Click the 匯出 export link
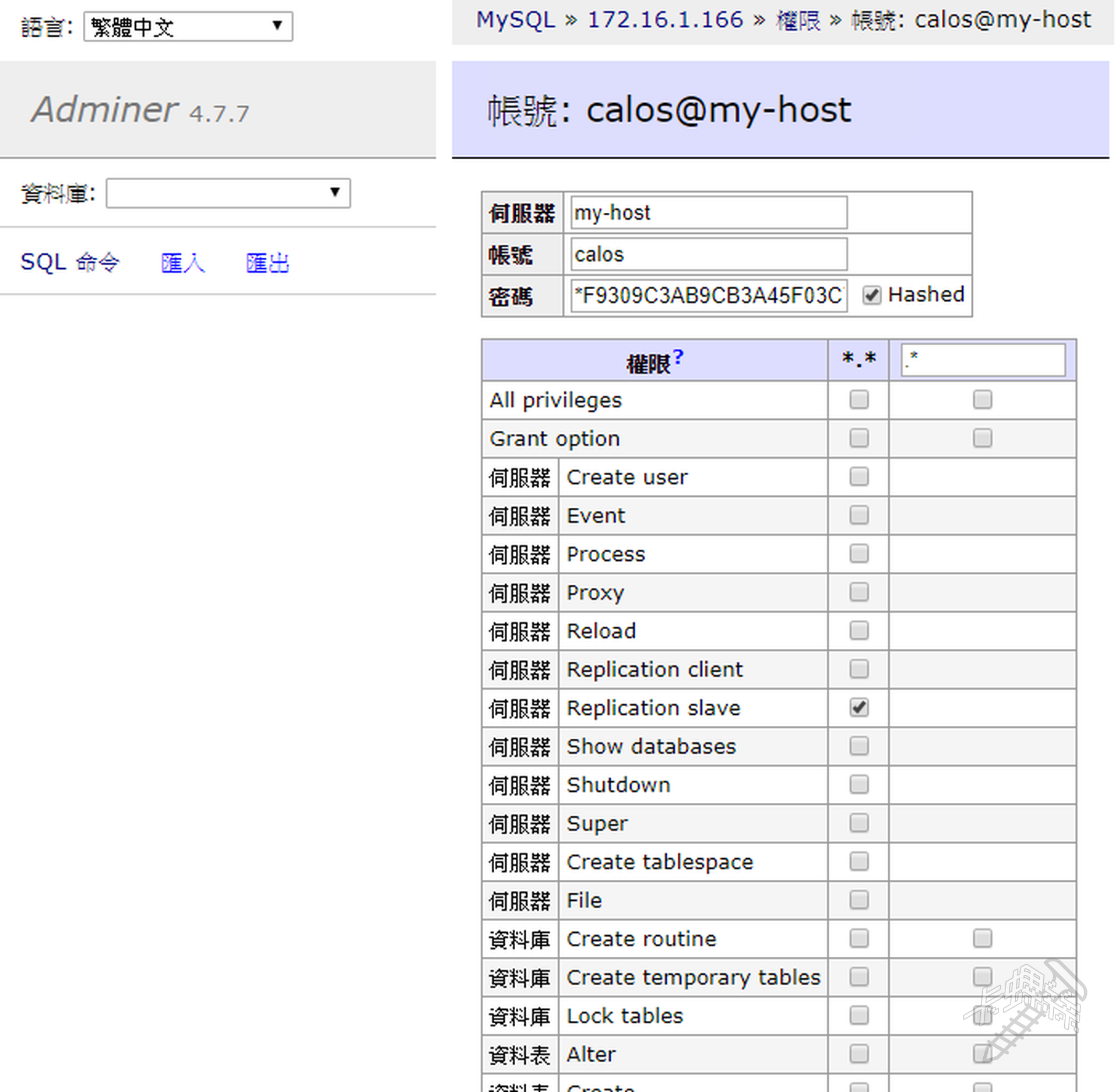 (267, 263)
